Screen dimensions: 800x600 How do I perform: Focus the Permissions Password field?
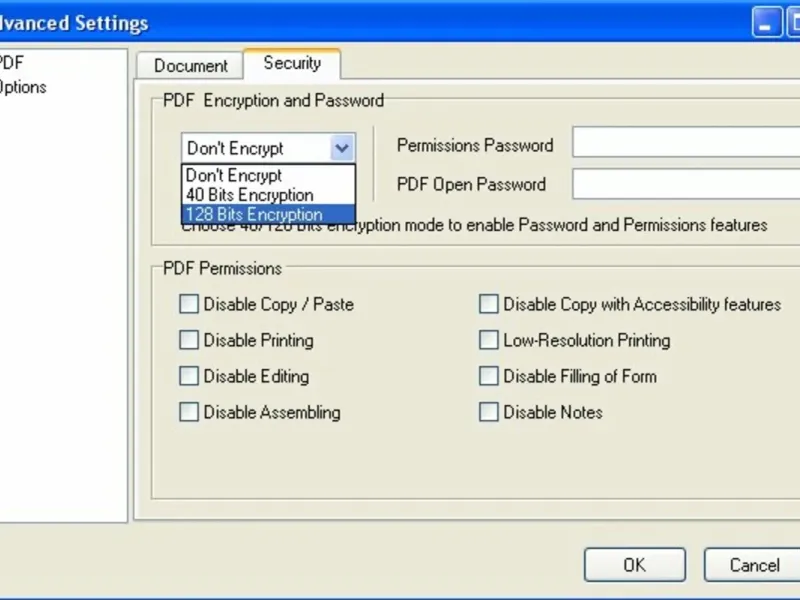686,144
